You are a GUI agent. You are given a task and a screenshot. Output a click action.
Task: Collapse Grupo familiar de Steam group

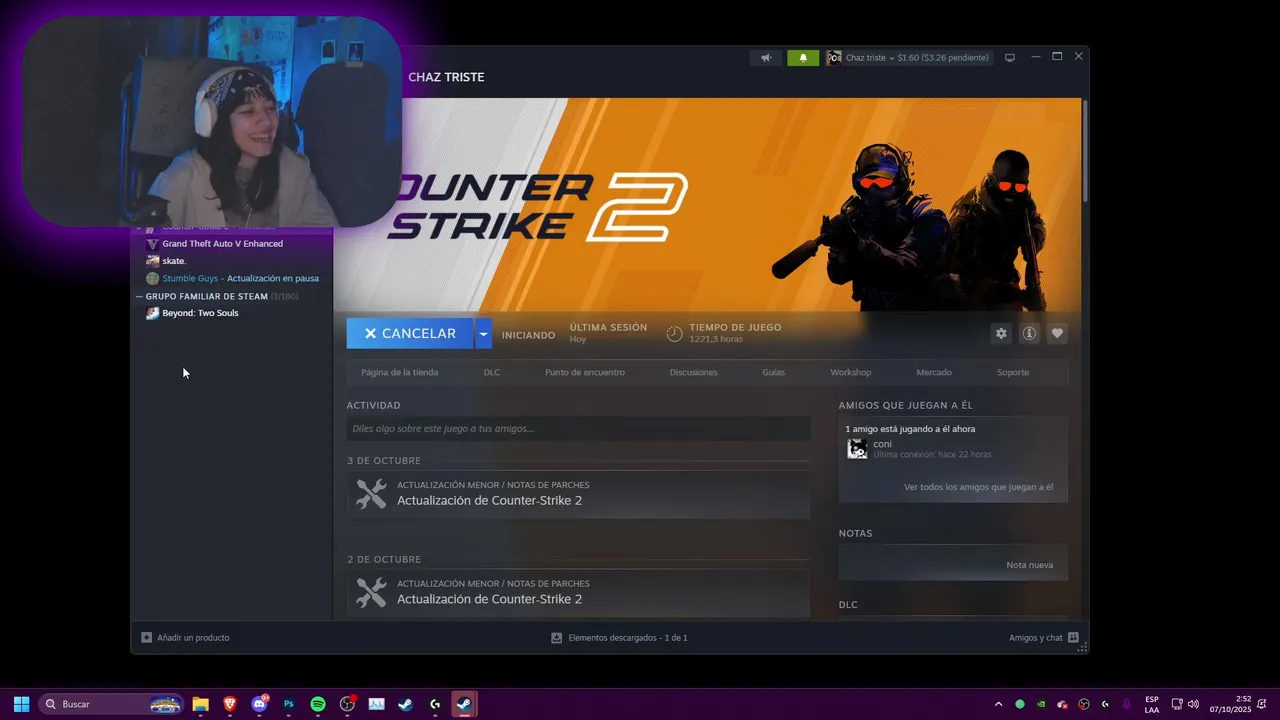point(139,297)
